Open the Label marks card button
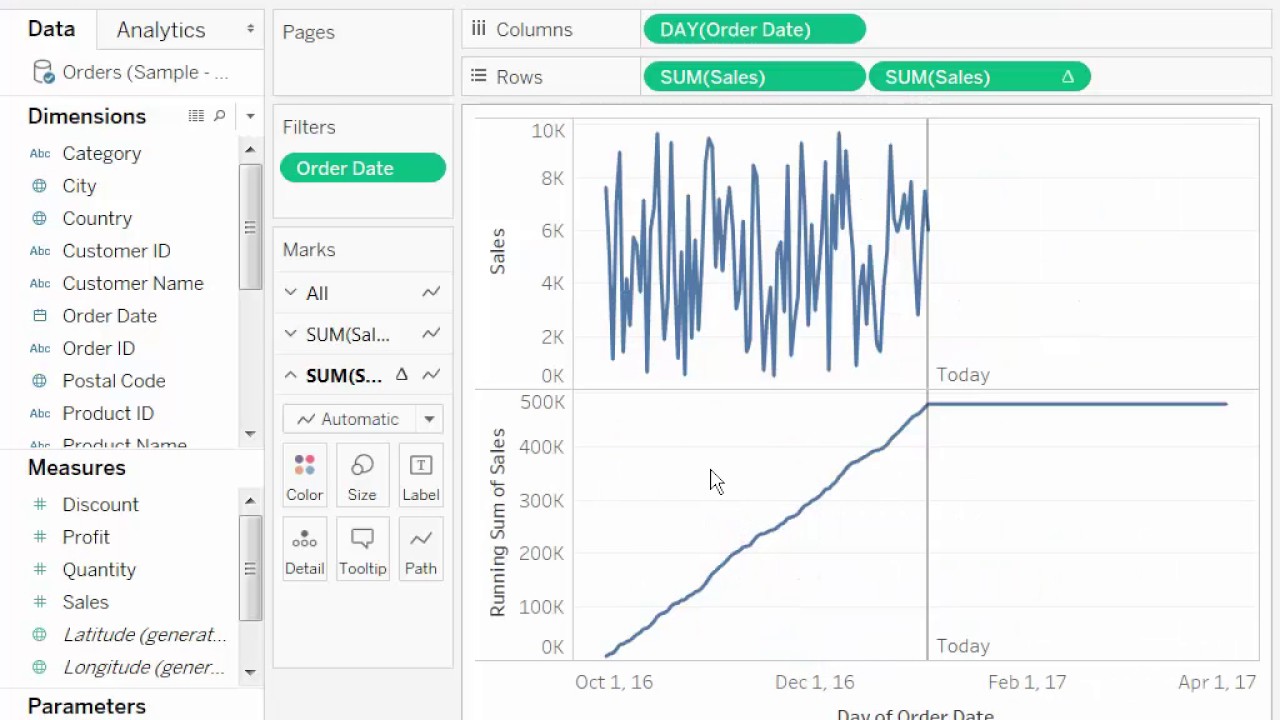Screen dimensions: 1280x720 tap(421, 475)
